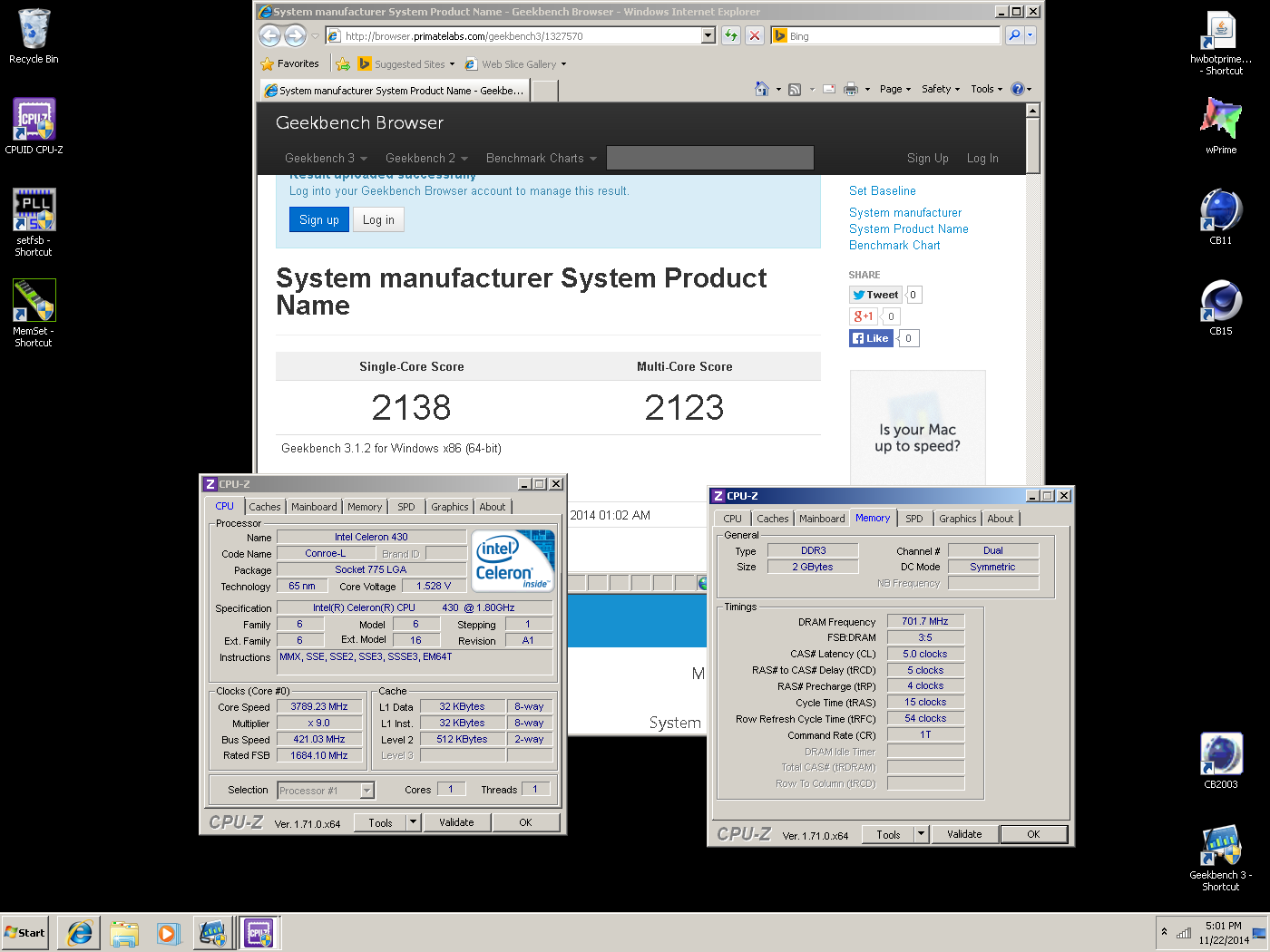
Task: Click the IE Read mail icon
Action: [x=829, y=89]
